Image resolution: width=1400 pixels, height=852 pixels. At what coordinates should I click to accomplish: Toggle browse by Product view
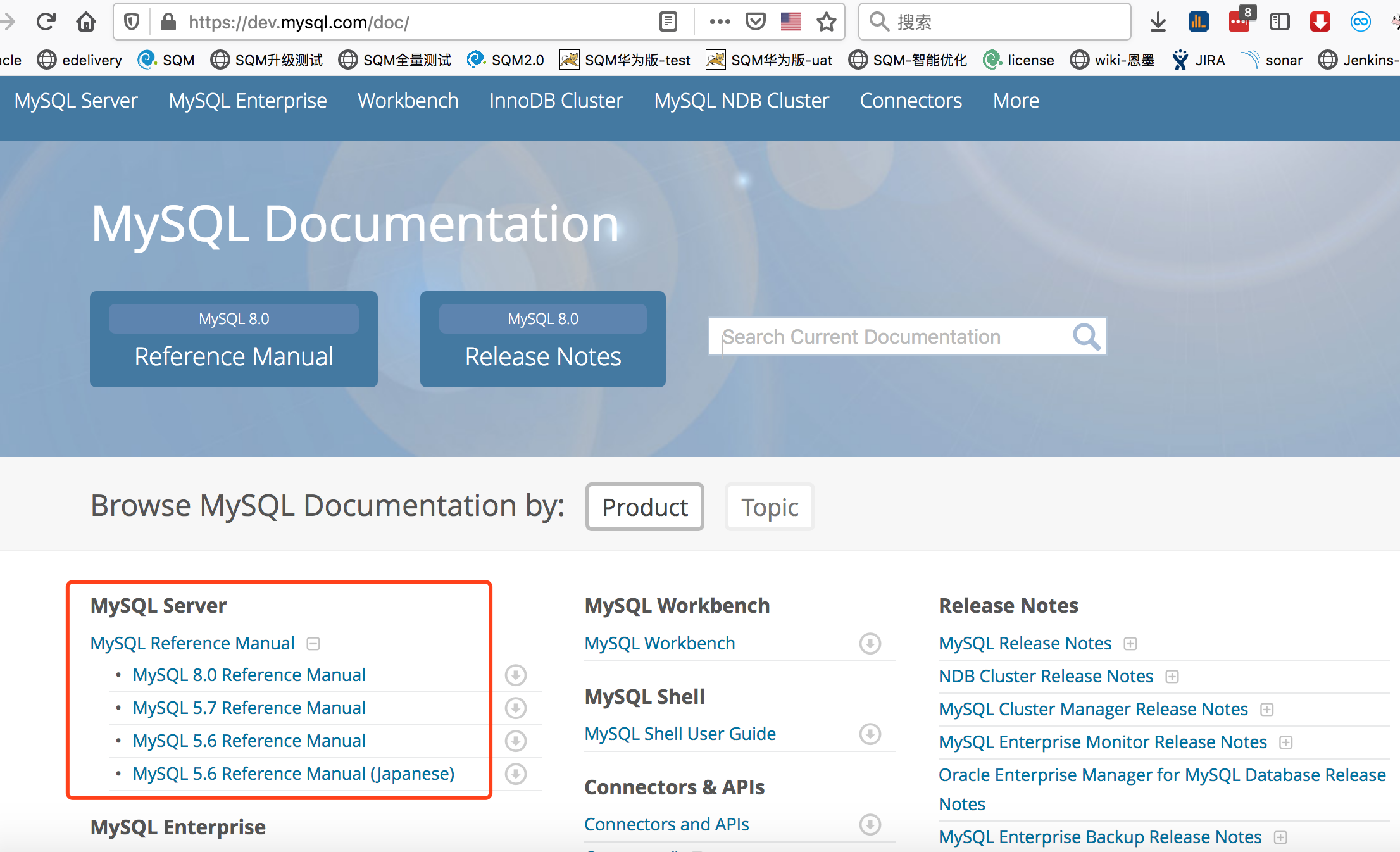[x=644, y=507]
